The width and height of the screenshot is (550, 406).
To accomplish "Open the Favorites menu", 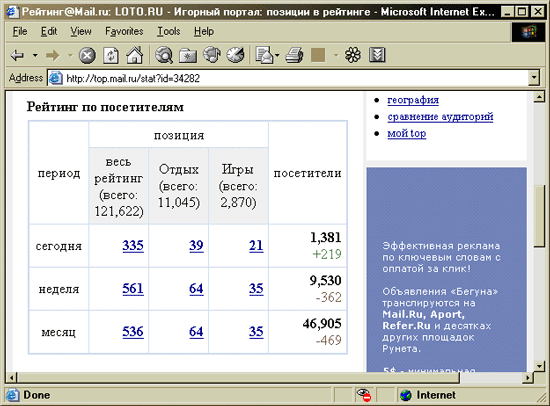I will coord(124,32).
